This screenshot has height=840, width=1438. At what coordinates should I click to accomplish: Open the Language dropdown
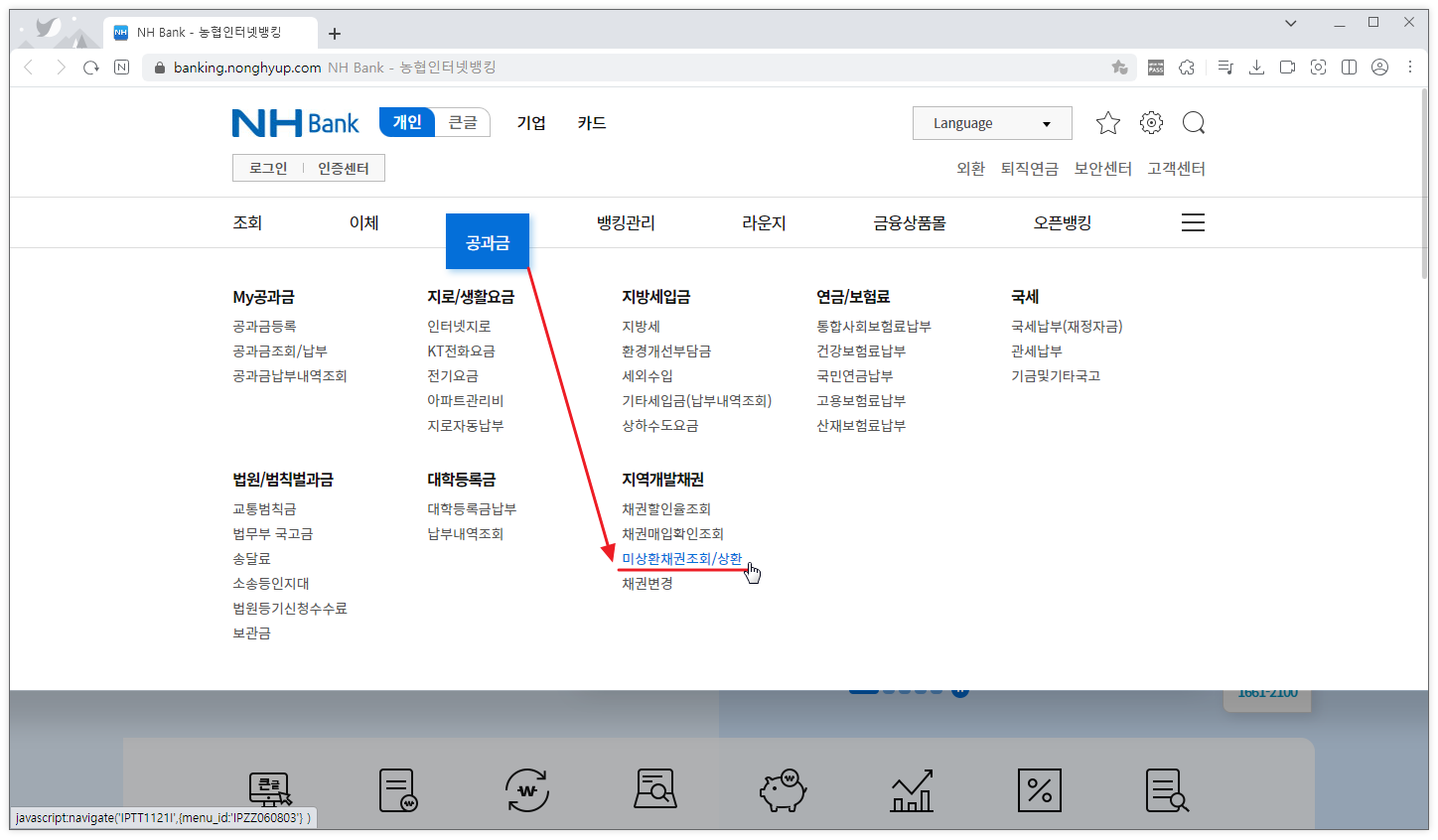tap(992, 123)
